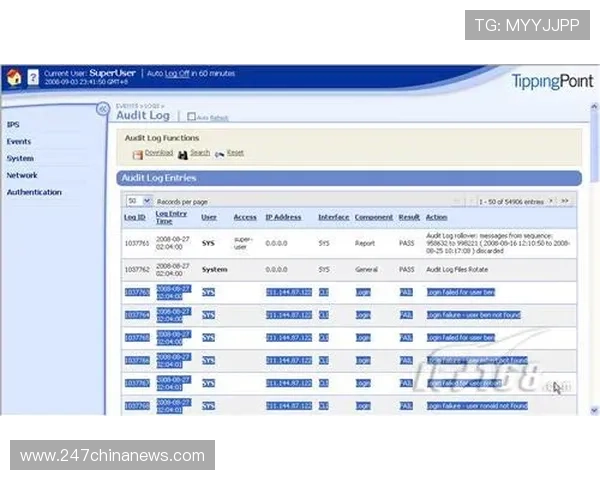The width and height of the screenshot is (600, 480).
Task: Click the Reset icon in Audit Log Functions
Action: pos(219,154)
